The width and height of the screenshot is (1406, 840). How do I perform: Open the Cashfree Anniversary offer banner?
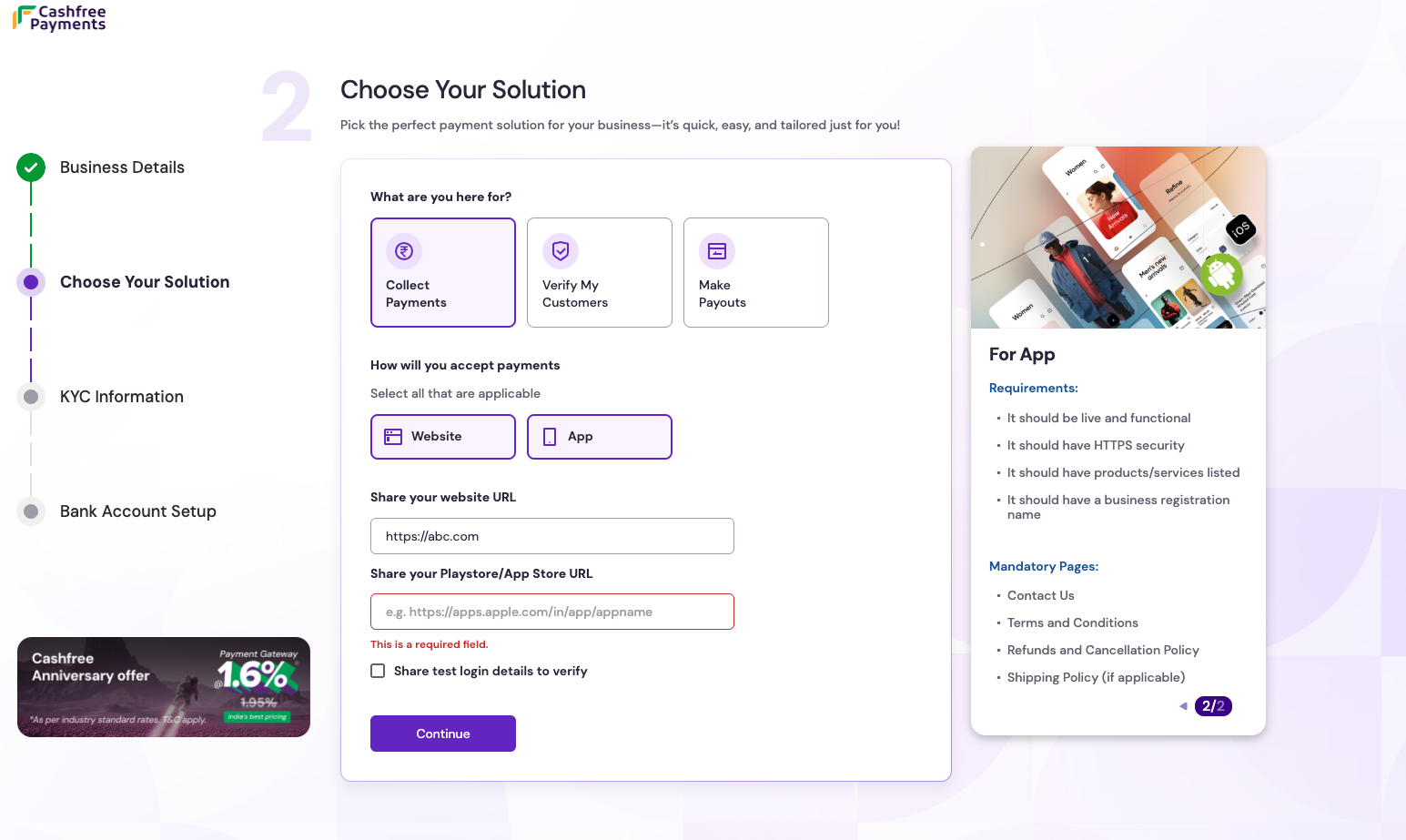[x=163, y=687]
